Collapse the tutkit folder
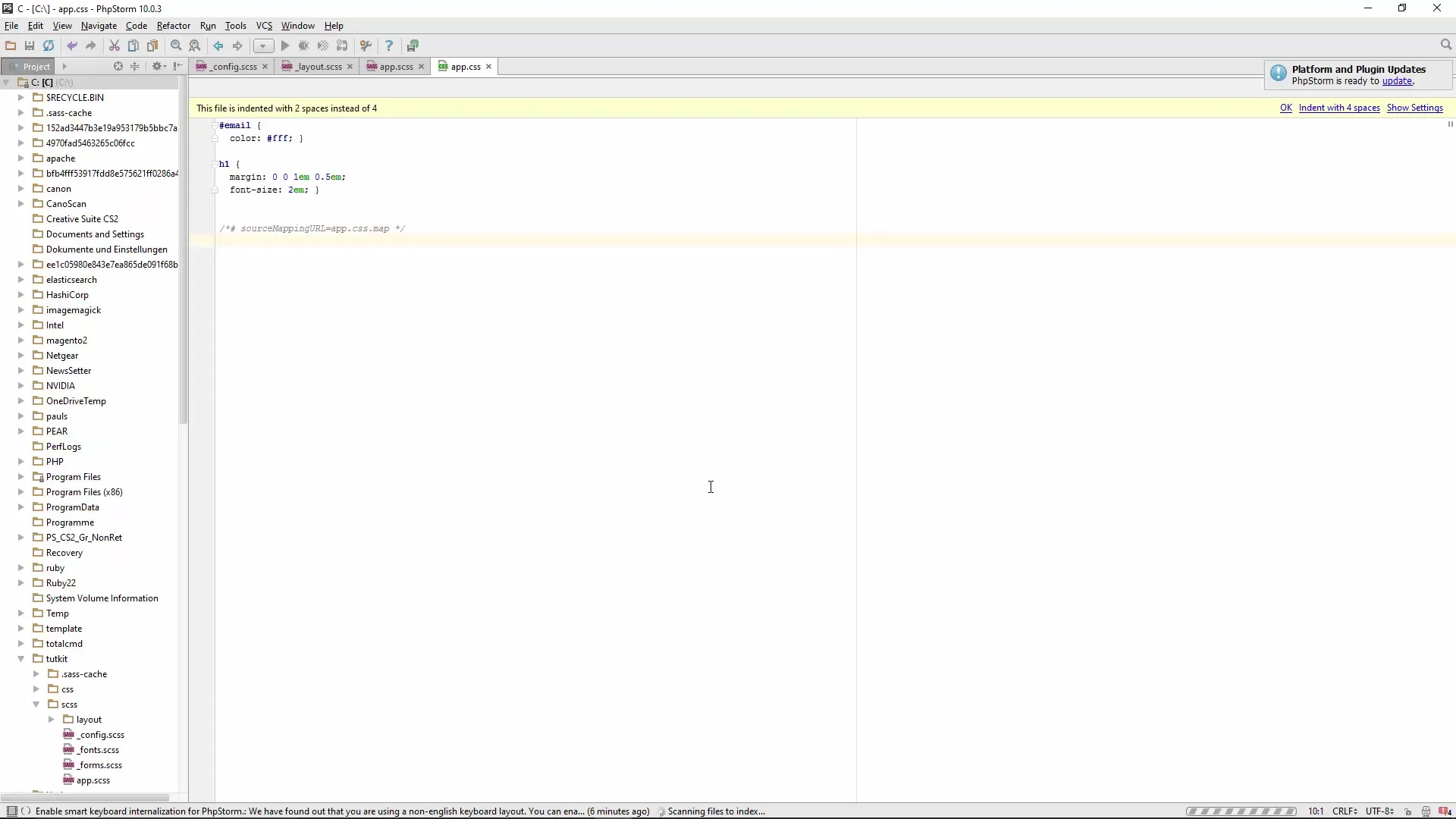Image resolution: width=1456 pixels, height=819 pixels. click(x=21, y=658)
